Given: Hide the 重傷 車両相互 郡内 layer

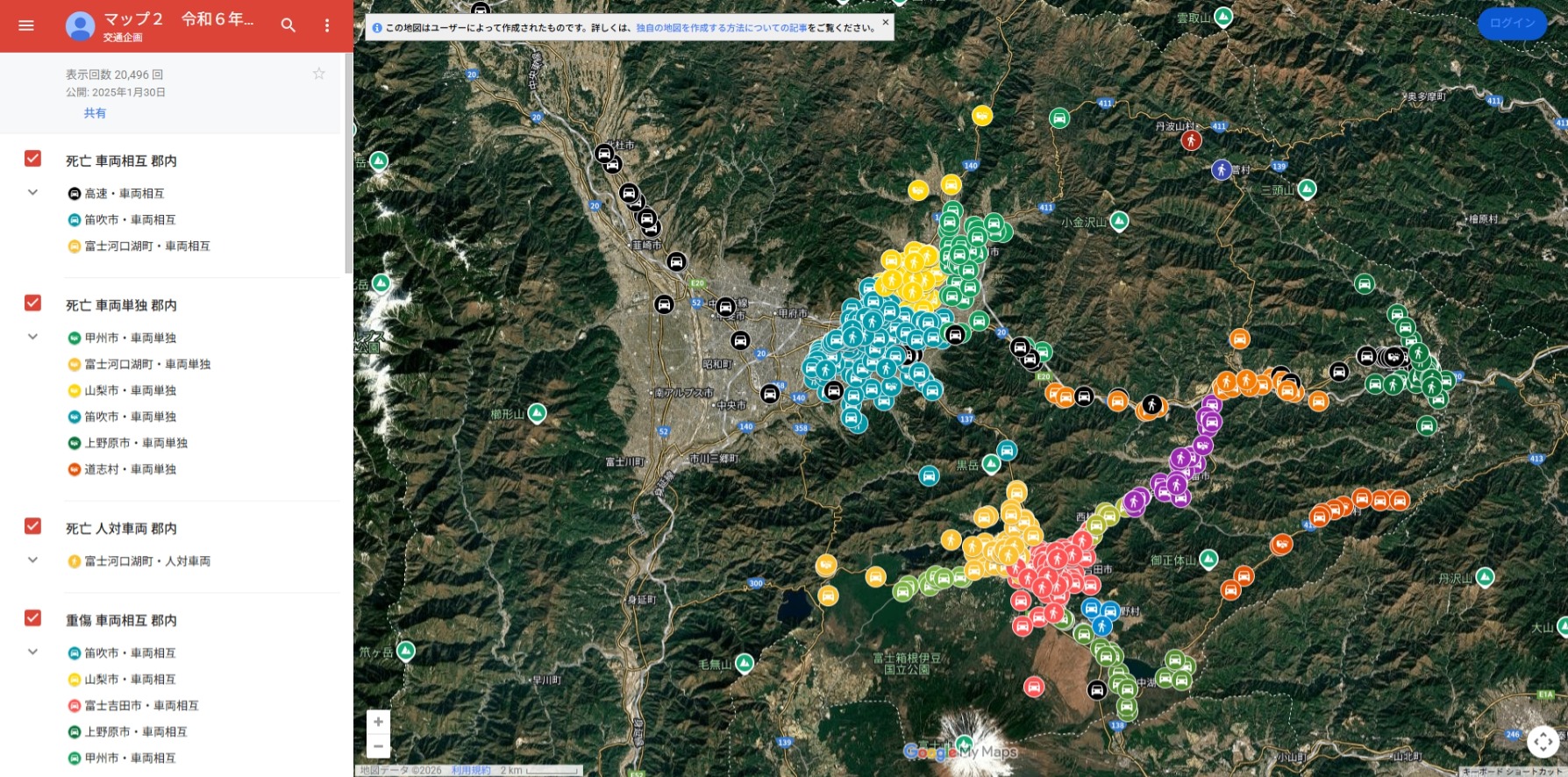Looking at the screenshot, I should 33,618.
